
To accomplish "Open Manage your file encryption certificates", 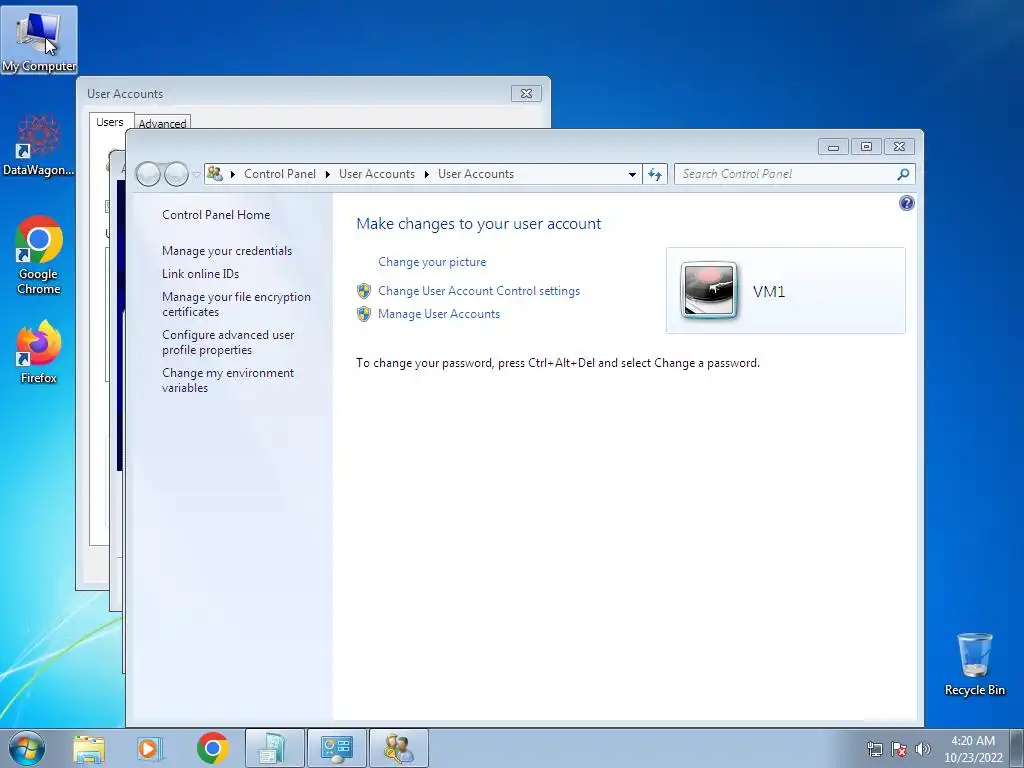I will click(236, 304).
